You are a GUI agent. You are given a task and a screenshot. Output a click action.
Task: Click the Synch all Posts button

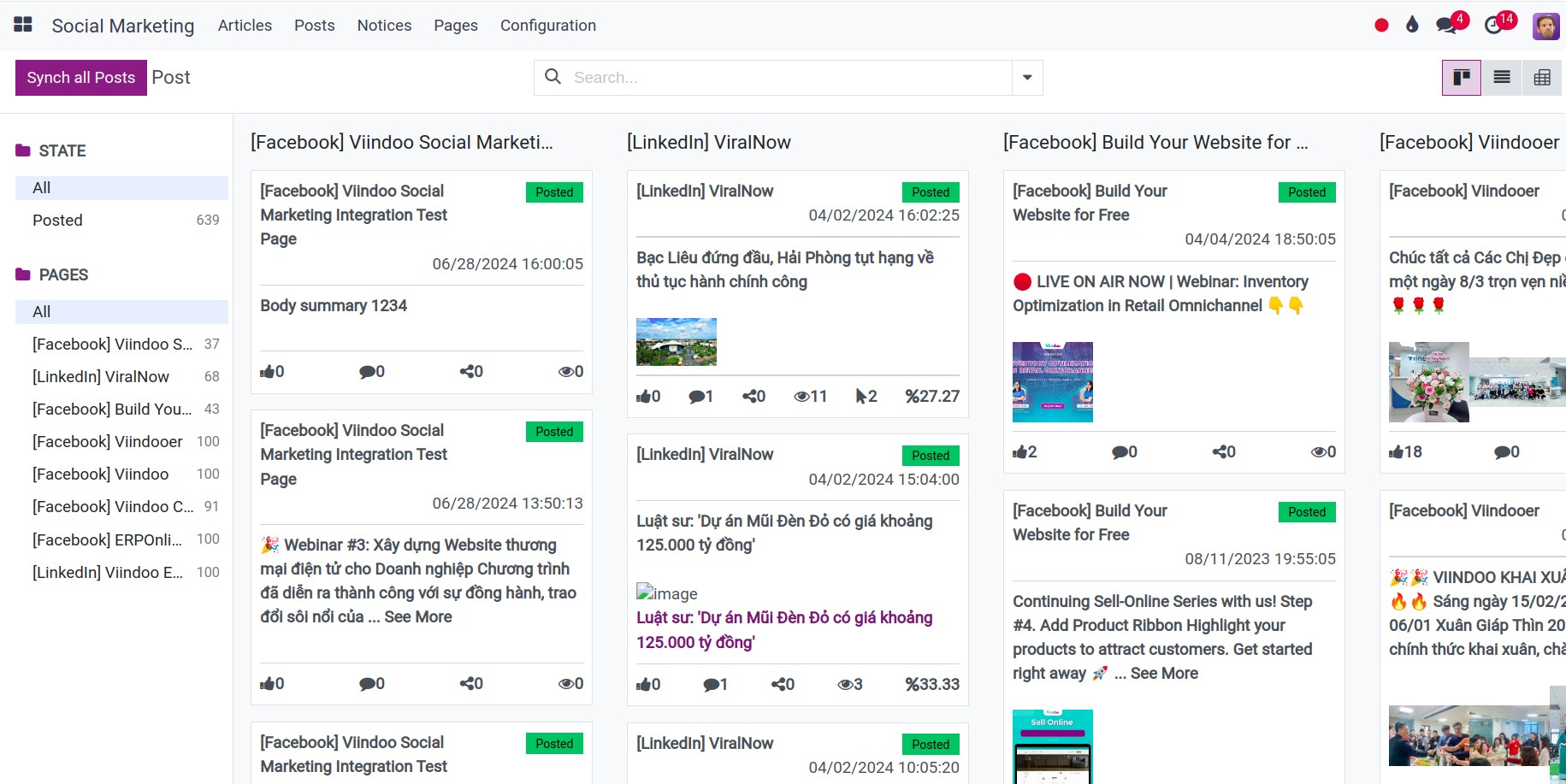point(81,78)
